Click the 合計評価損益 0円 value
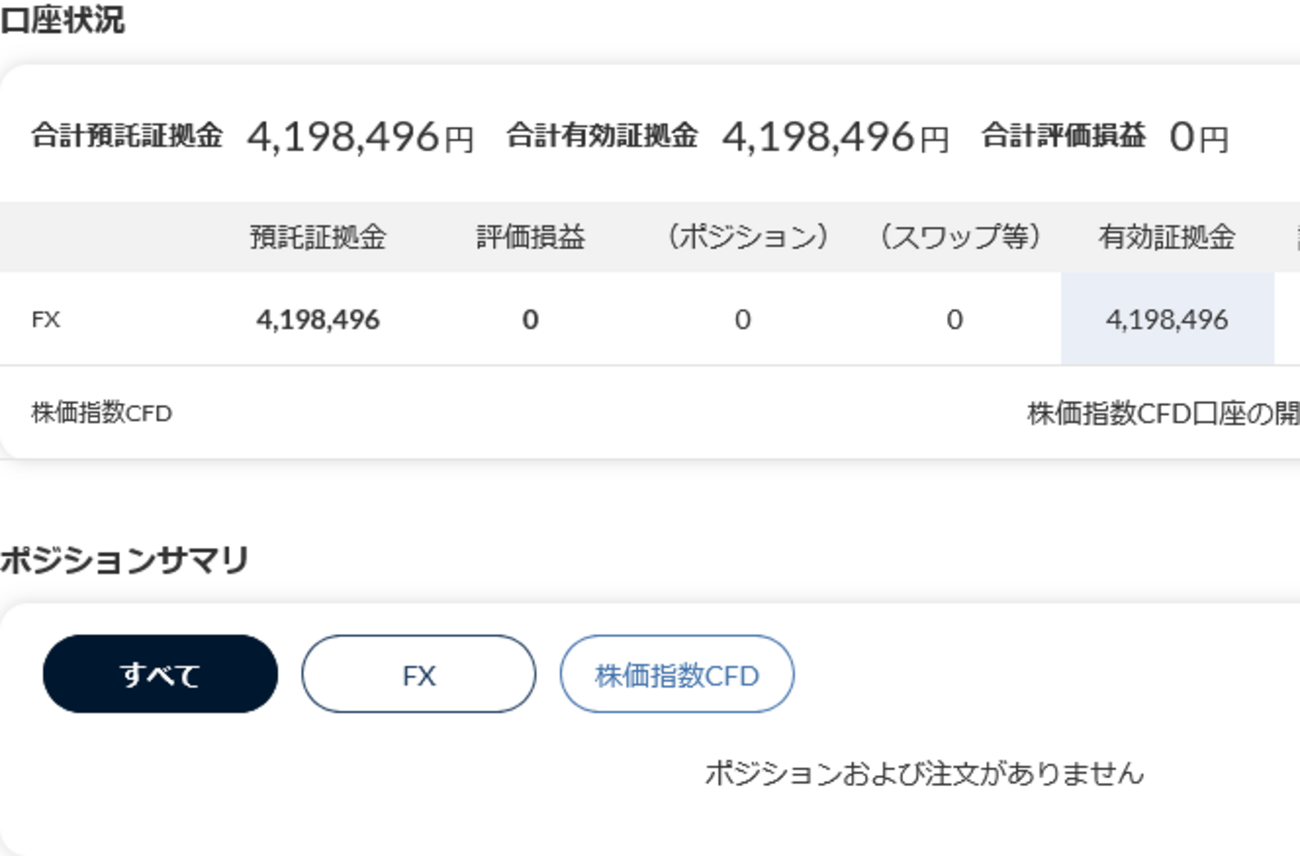The height and width of the screenshot is (856, 1300). coord(1198,137)
